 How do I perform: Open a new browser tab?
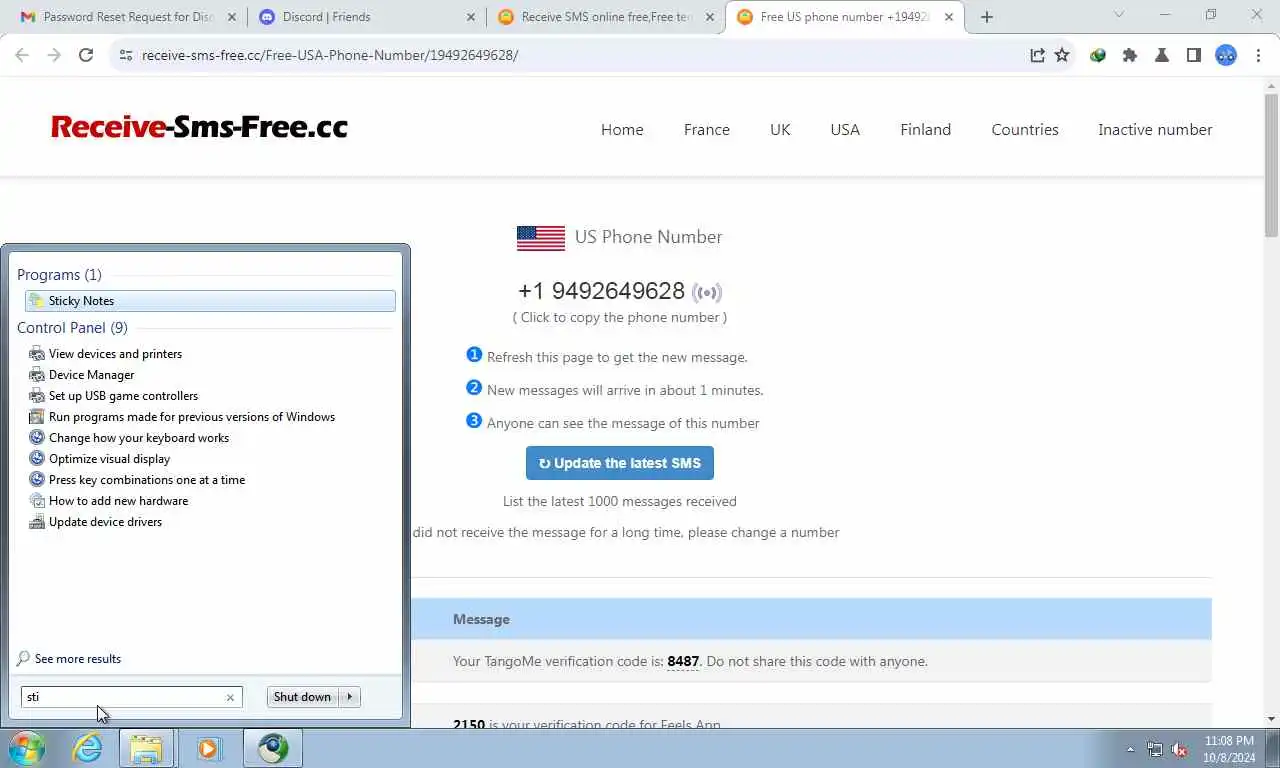[987, 17]
